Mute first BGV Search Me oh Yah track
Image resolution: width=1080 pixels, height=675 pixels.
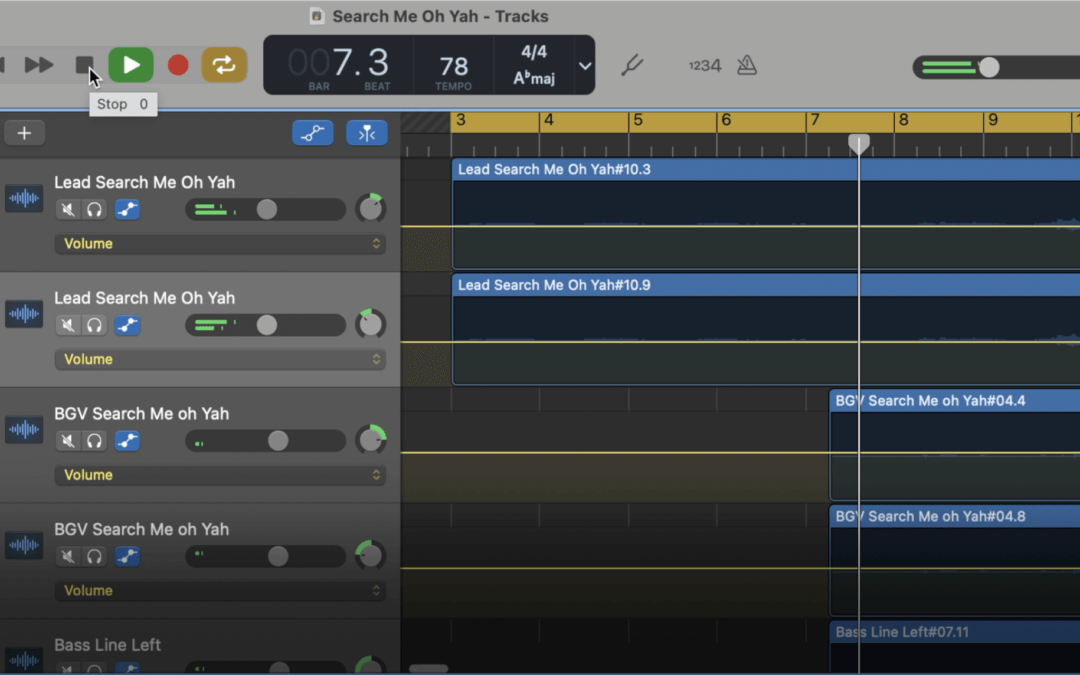[68, 441]
